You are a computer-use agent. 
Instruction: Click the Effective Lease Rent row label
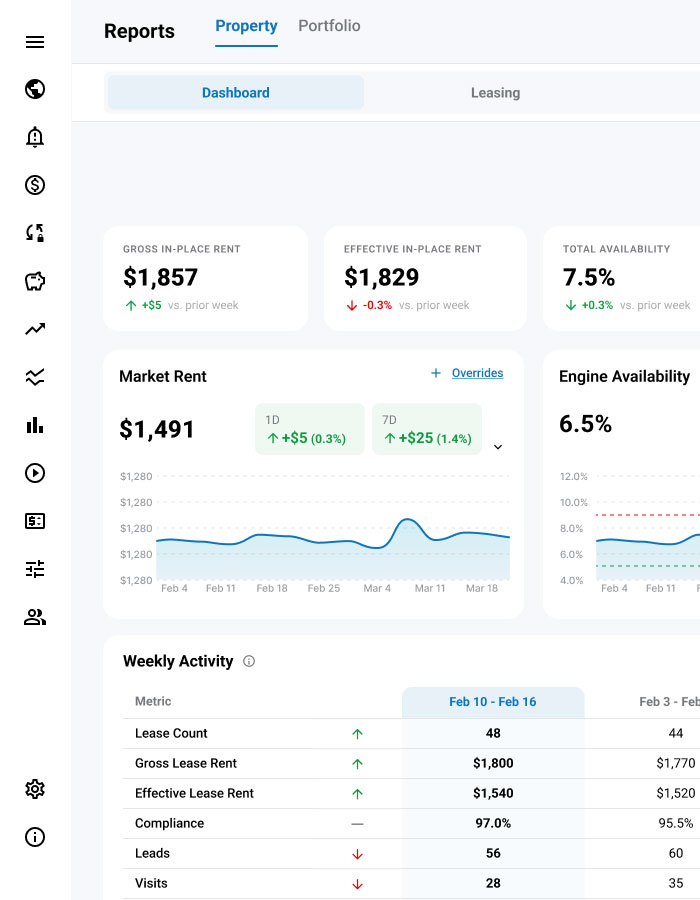(194, 793)
